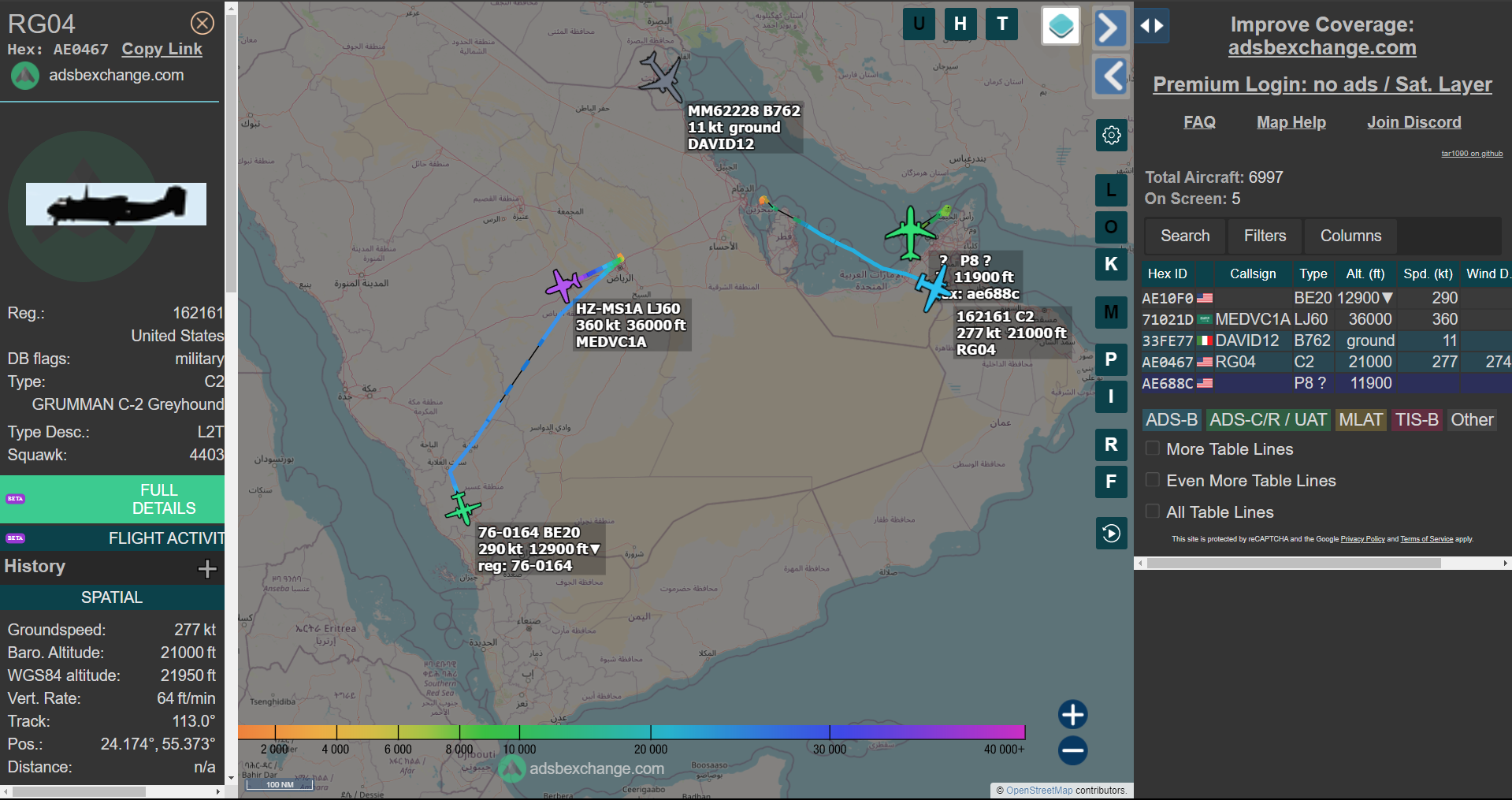Zoom in the map with plus button

click(x=1072, y=715)
